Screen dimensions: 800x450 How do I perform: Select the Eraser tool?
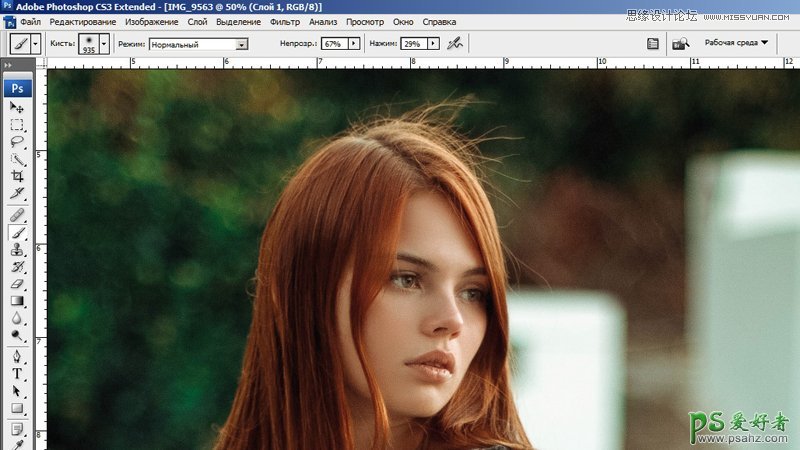17,284
